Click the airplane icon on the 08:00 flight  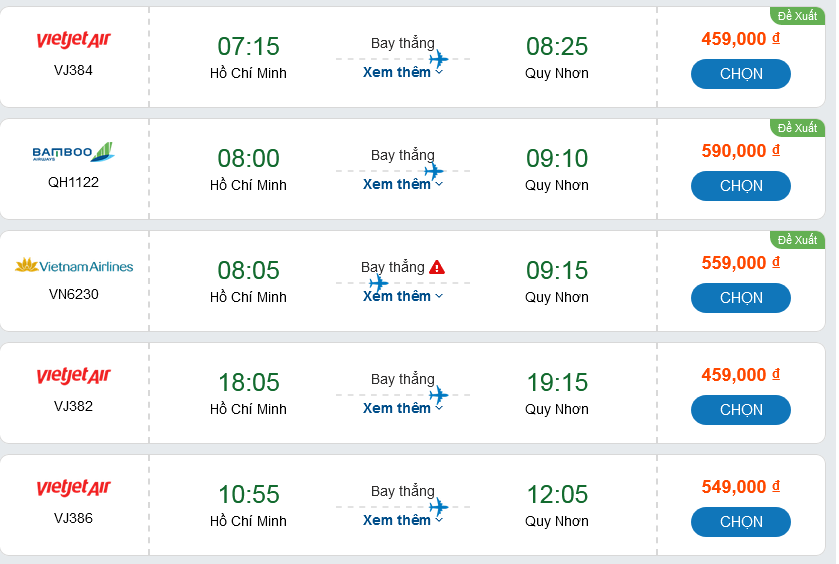tap(434, 171)
